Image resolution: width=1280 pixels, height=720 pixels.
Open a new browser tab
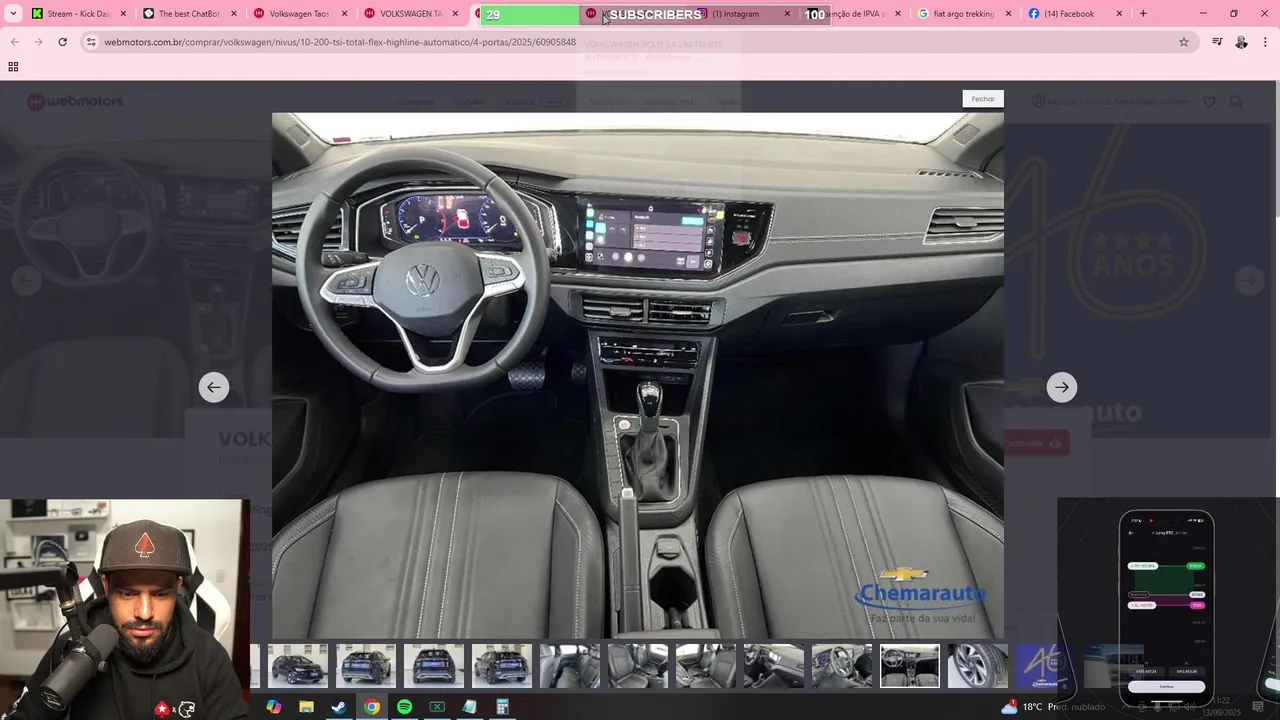(x=1143, y=14)
